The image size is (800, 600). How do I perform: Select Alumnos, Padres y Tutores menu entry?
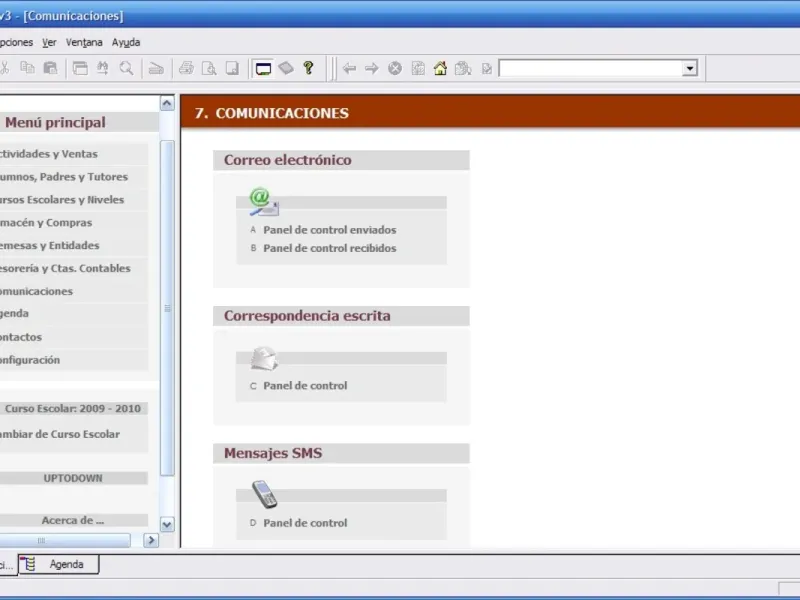pyautogui.click(x=74, y=177)
